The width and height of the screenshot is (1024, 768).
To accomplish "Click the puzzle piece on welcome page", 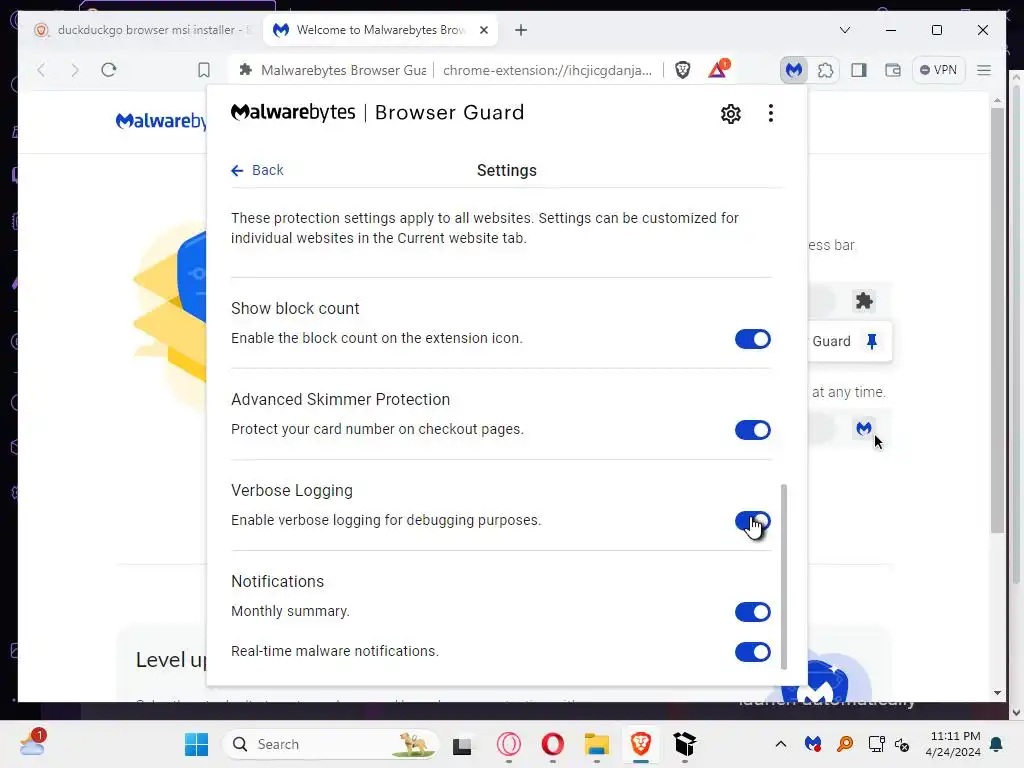I will pyautogui.click(x=863, y=301).
